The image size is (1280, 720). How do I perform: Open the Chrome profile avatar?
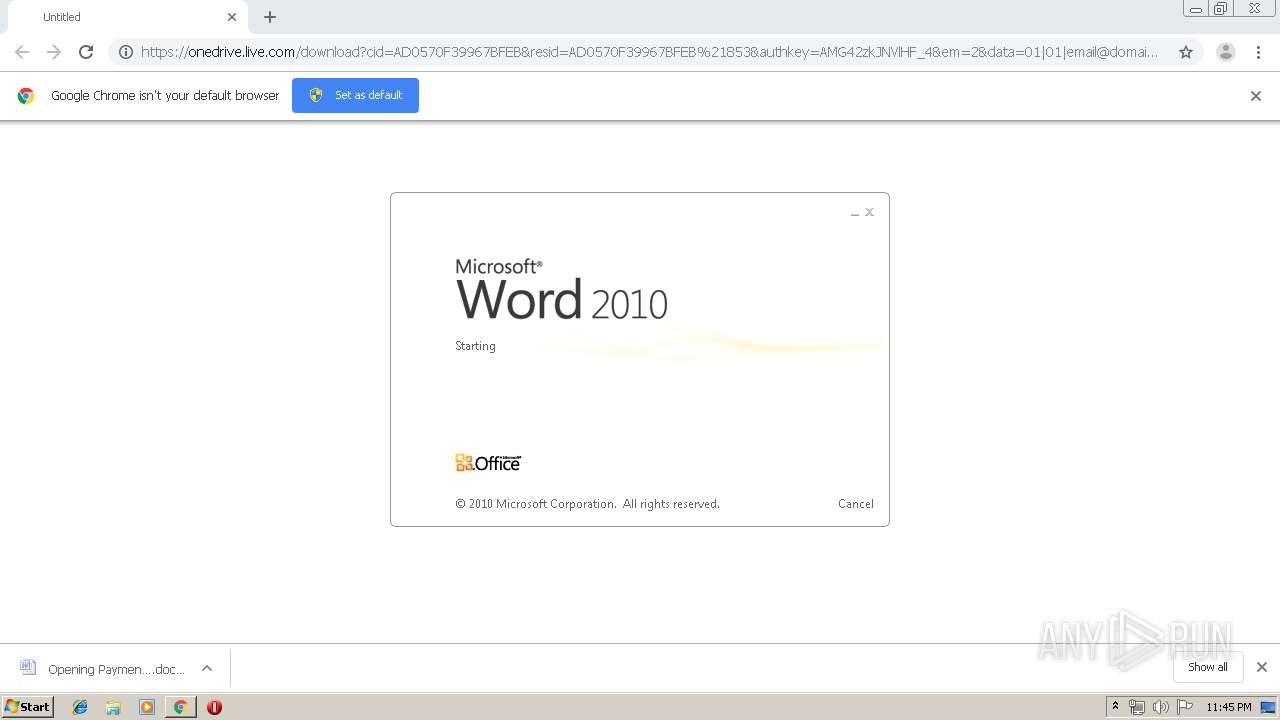coord(1225,52)
